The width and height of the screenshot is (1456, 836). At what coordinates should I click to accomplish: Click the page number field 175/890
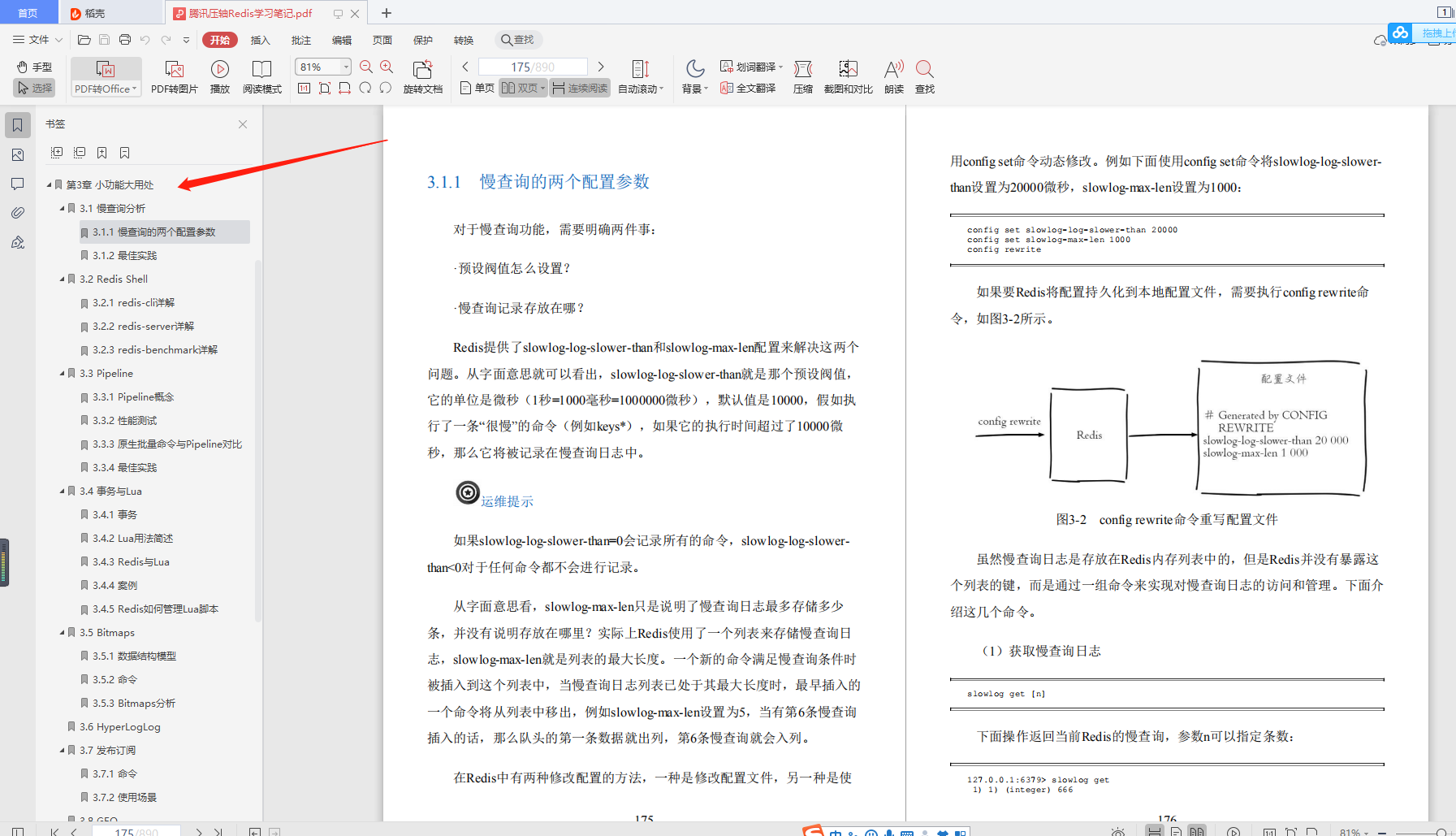(533, 67)
